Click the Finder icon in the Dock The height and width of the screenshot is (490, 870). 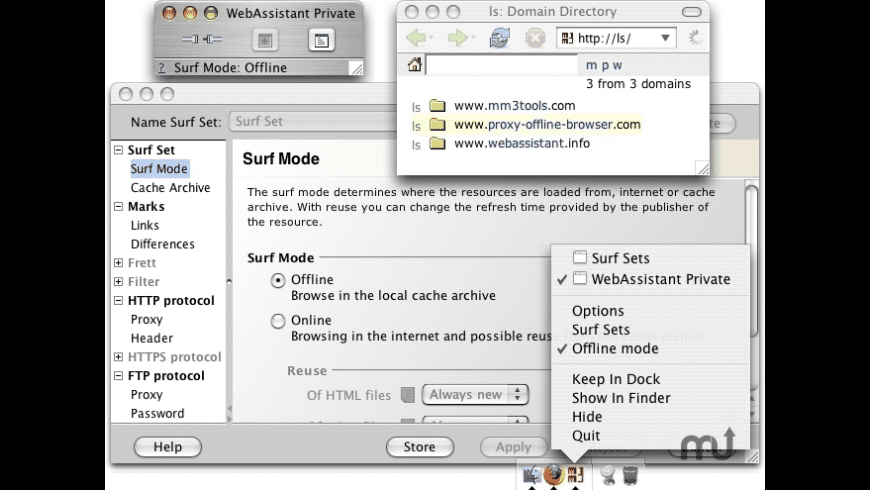coord(532,474)
